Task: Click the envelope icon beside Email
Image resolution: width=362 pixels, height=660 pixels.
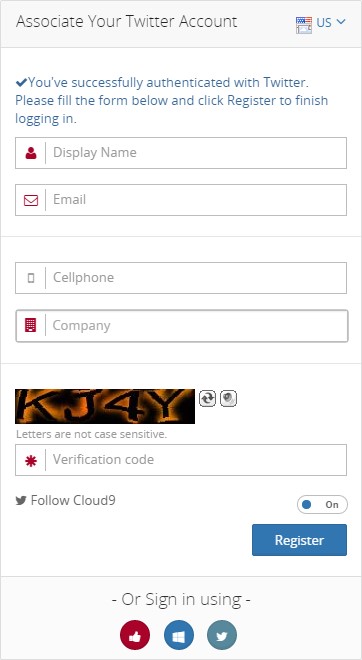Action: [31, 200]
